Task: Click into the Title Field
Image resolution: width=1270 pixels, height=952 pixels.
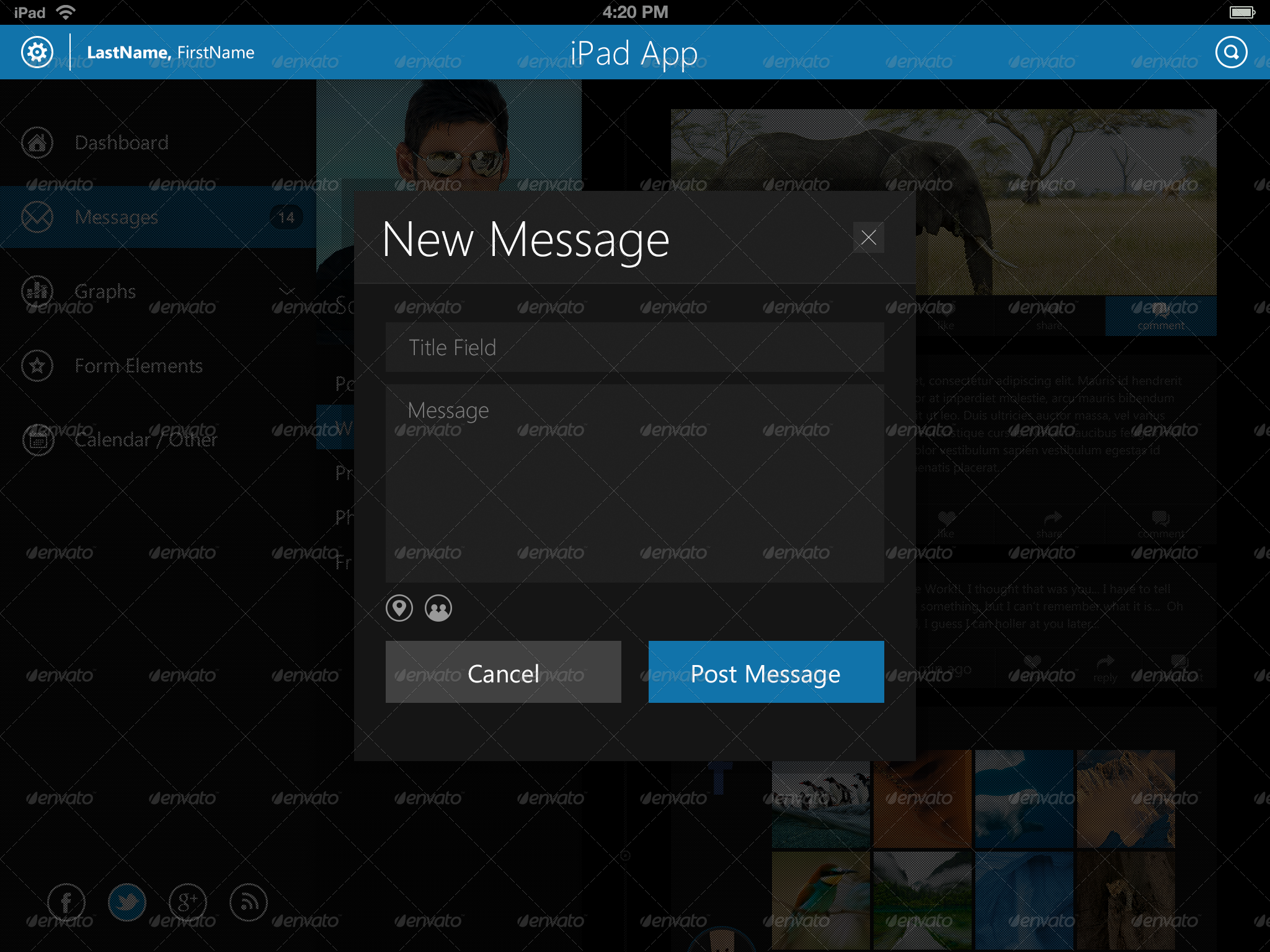Action: click(634, 348)
